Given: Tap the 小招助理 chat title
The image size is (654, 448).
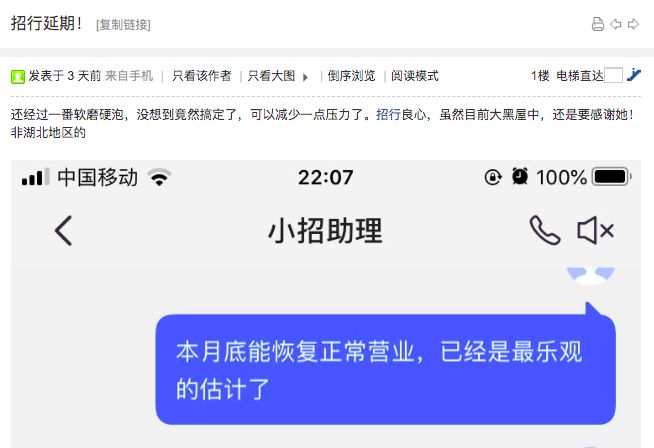Looking at the screenshot, I should tap(325, 231).
